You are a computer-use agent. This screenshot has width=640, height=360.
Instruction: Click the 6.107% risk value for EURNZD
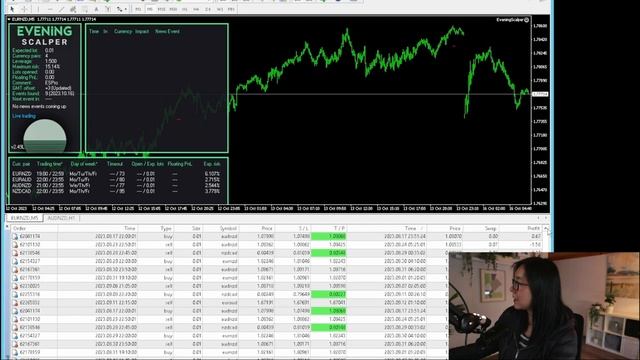pos(212,174)
